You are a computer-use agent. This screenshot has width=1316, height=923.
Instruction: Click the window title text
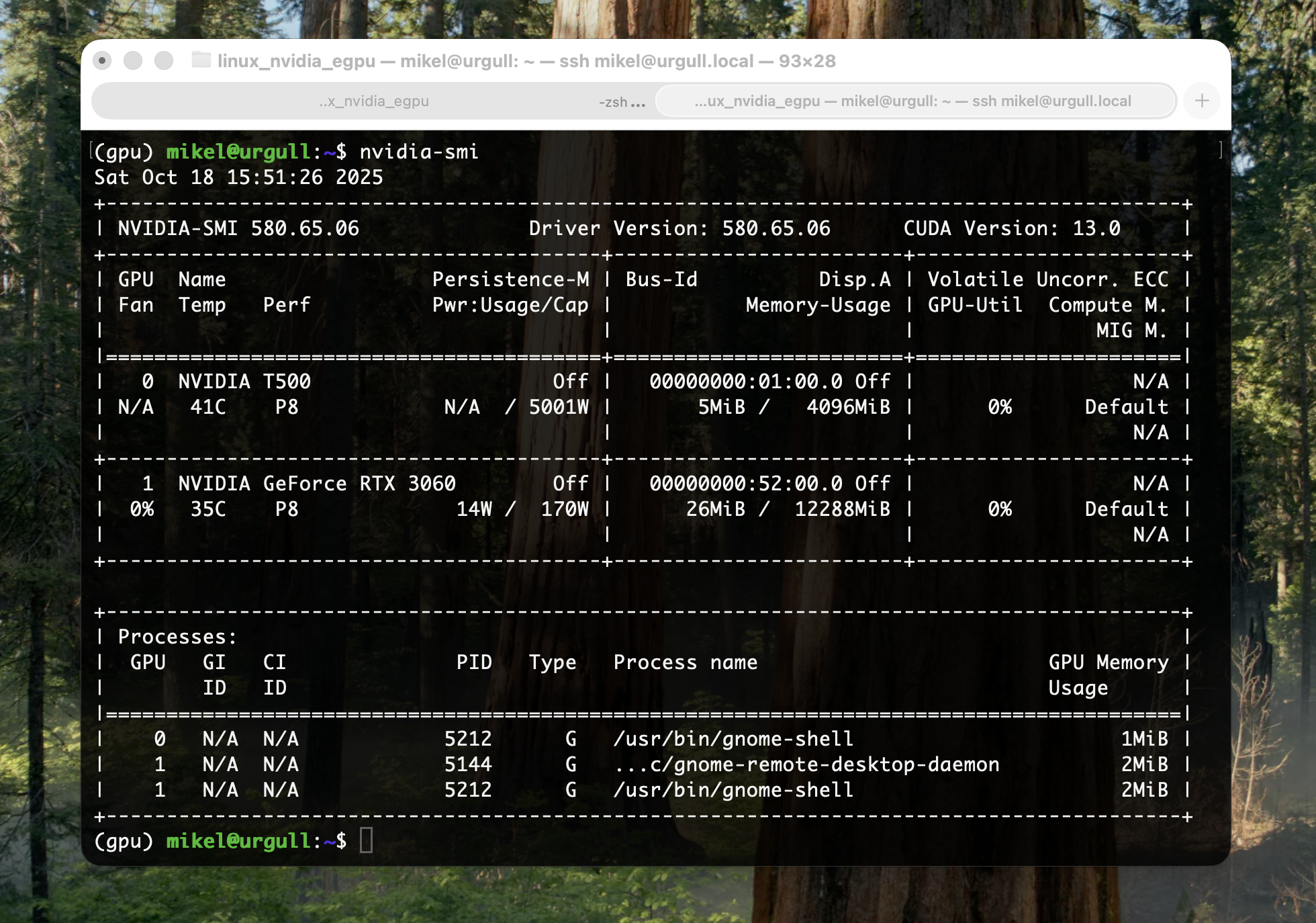coord(526,61)
